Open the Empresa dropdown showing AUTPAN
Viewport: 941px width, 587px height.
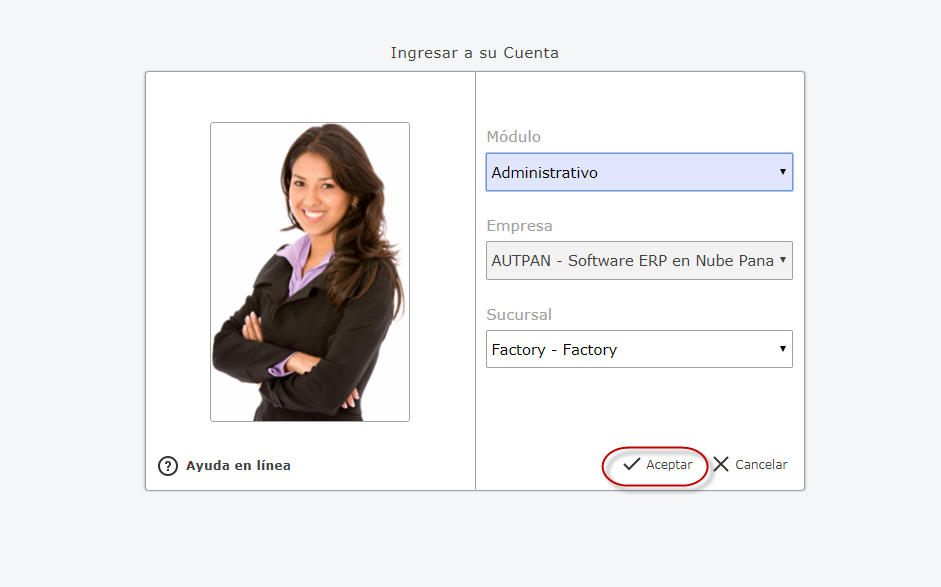[639, 260]
